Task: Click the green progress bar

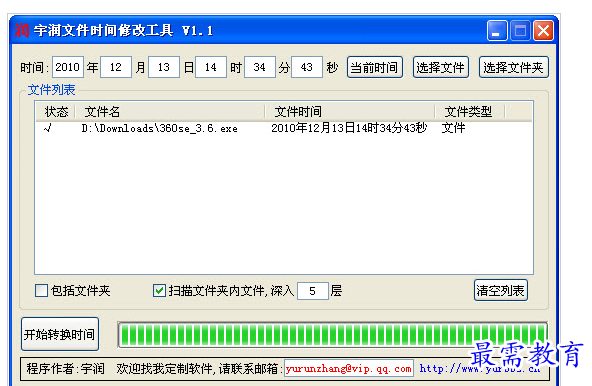Action: (333, 335)
